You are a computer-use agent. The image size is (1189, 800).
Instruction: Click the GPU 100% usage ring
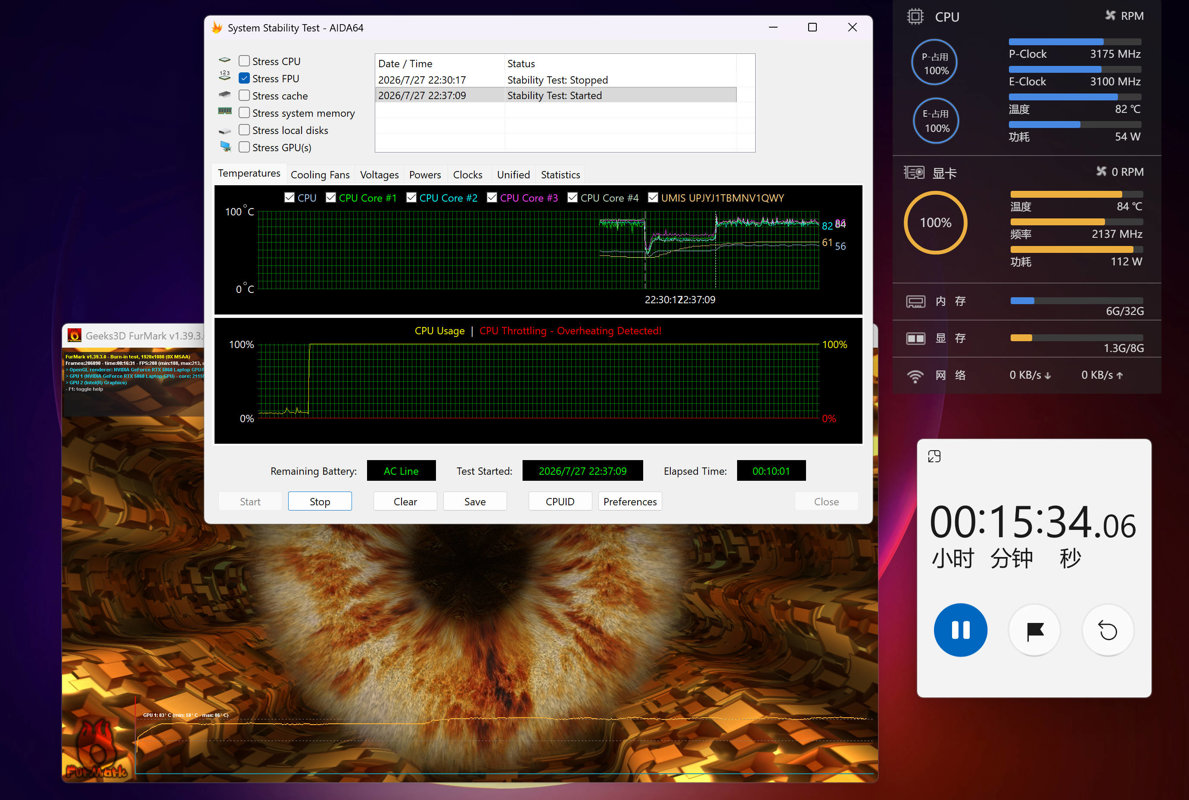point(935,222)
